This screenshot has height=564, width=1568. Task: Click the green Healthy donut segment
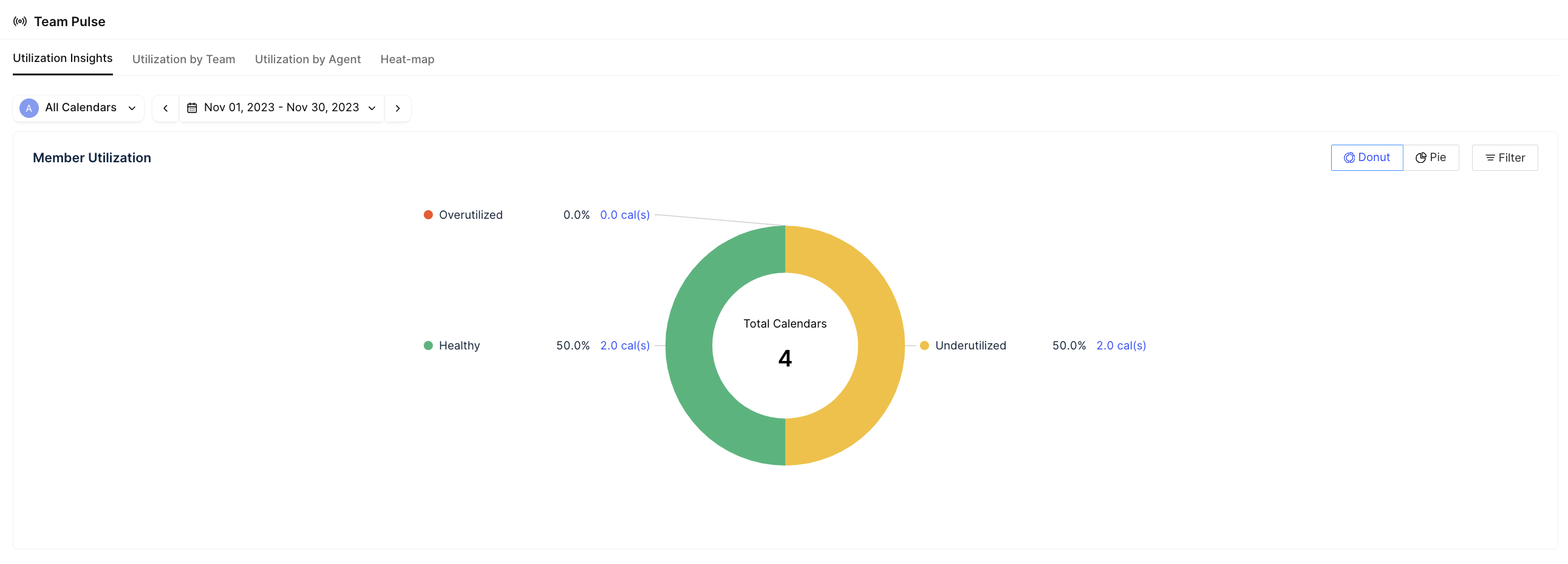point(690,345)
